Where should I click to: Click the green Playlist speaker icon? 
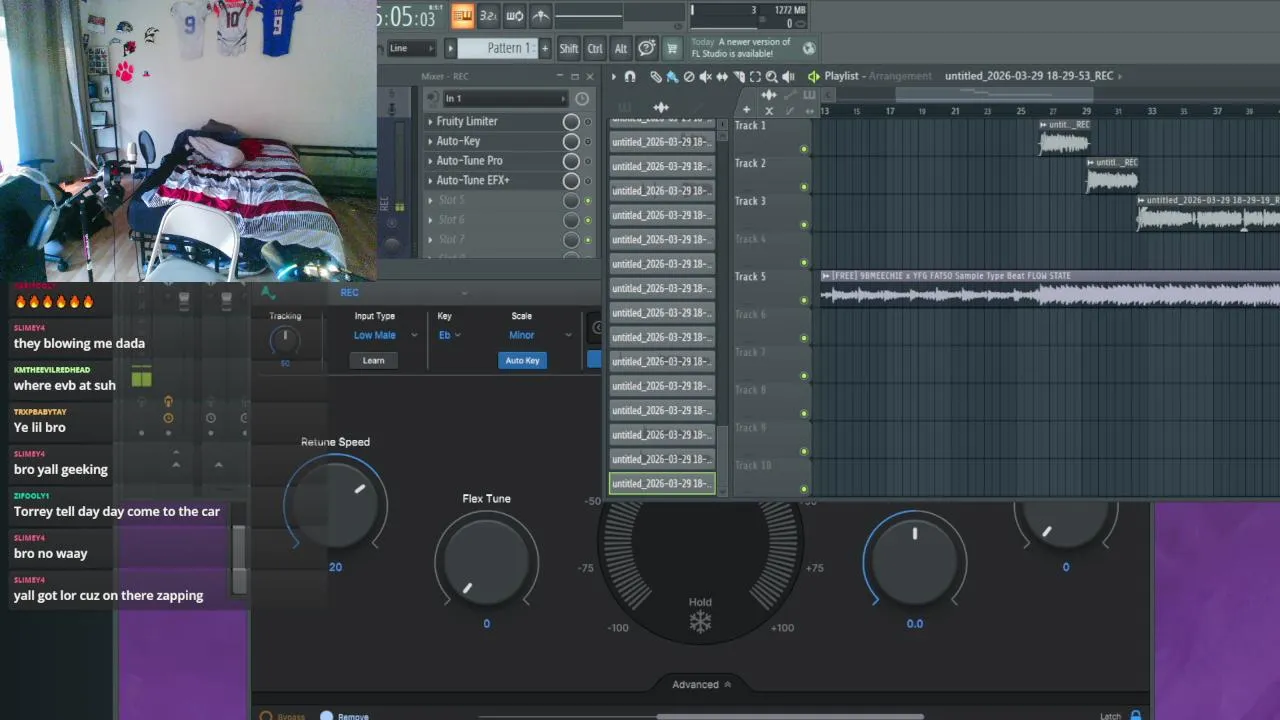tap(814, 76)
